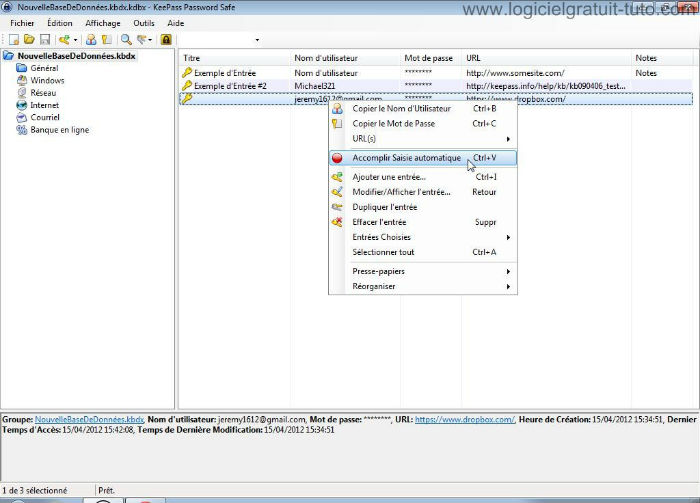This screenshot has width=700, height=503.
Task: Click the key icon of Exemple d'Entrée
Action: [x=187, y=73]
